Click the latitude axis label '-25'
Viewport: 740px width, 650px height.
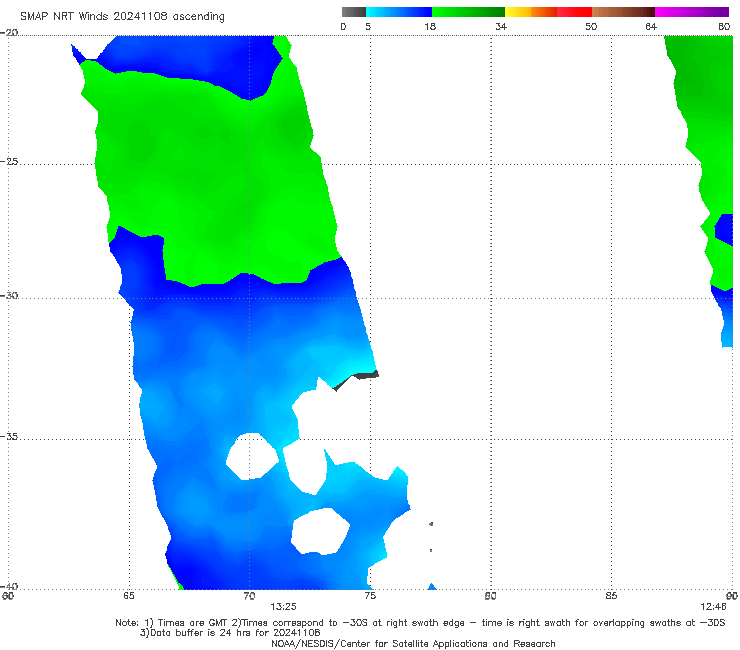tap(9, 162)
